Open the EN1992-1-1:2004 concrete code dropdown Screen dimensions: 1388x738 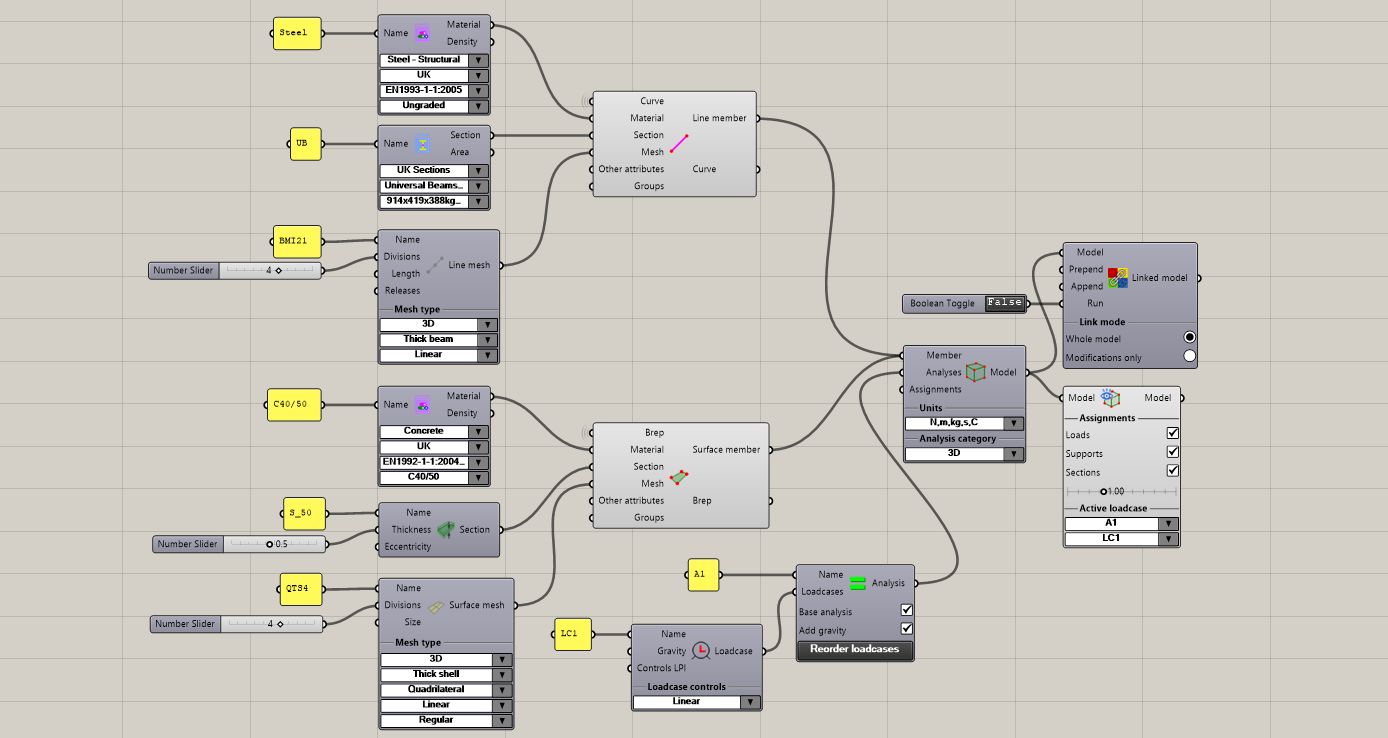(434, 462)
